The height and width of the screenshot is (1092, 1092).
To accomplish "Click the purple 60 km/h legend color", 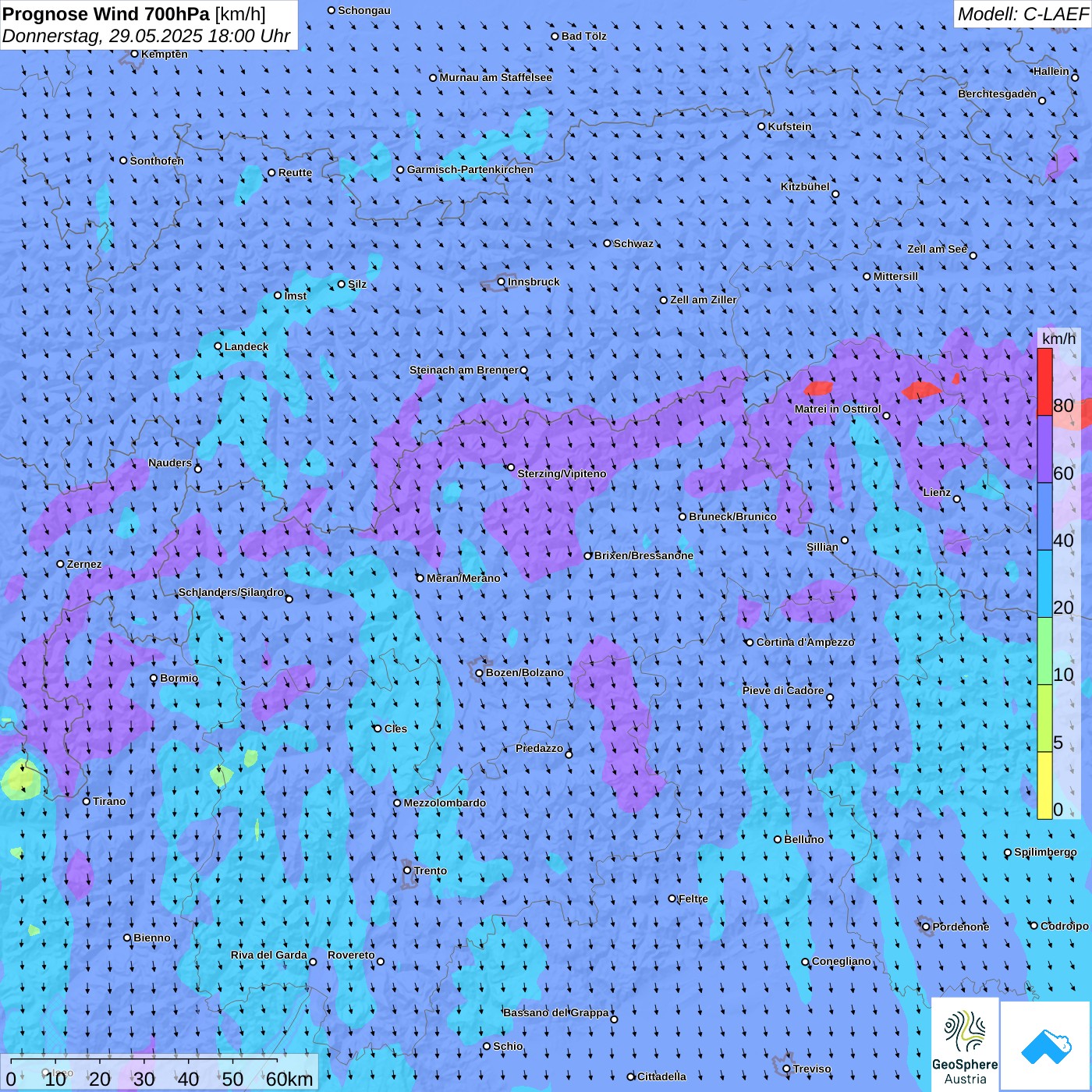I will 1044,449.
